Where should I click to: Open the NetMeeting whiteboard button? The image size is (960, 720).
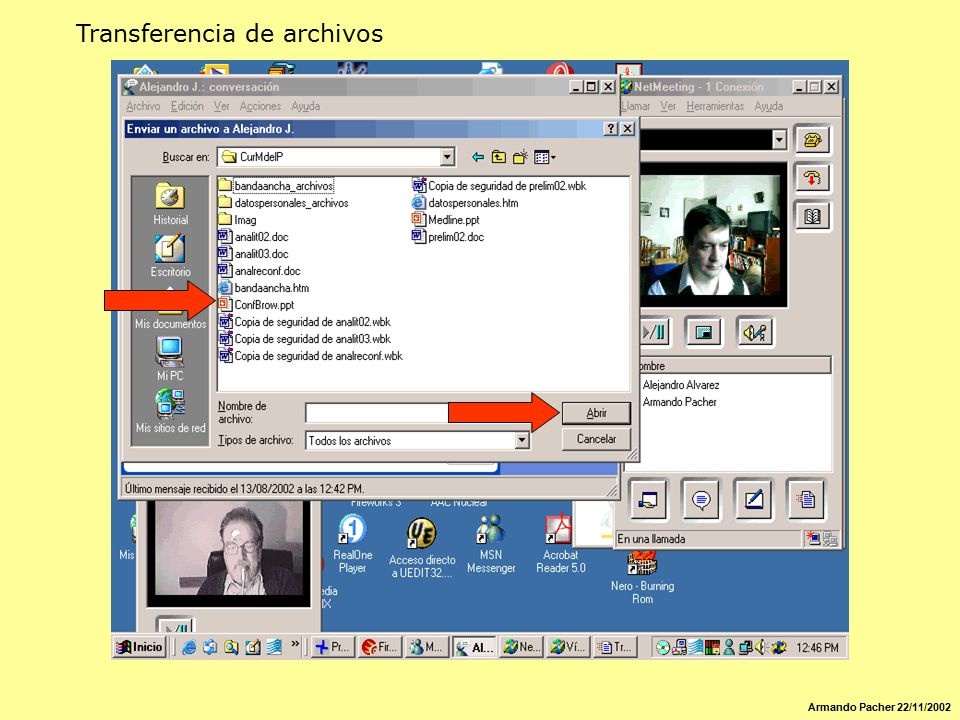[753, 500]
